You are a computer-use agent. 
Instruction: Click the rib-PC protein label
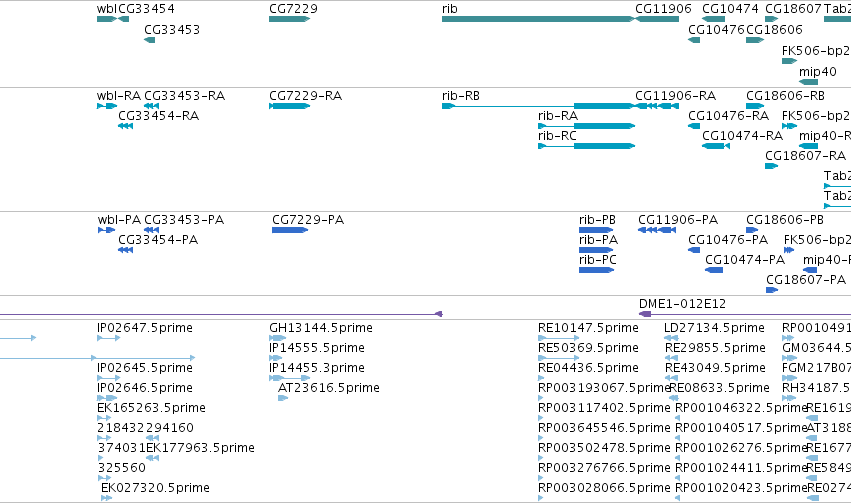click(598, 260)
